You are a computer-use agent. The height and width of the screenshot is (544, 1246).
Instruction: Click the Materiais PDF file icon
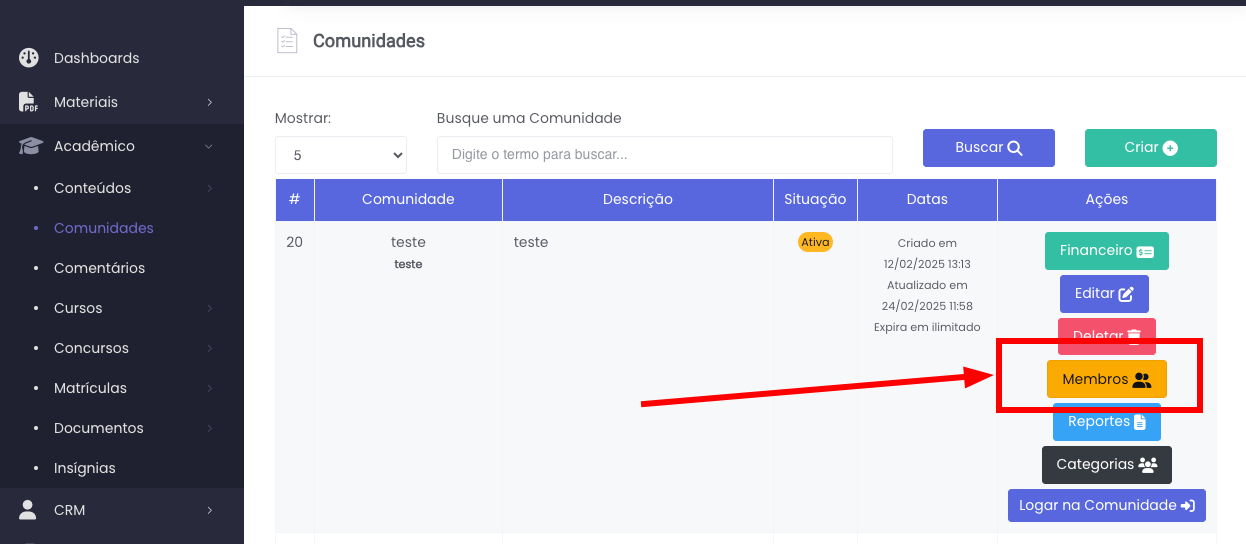[x=29, y=102]
